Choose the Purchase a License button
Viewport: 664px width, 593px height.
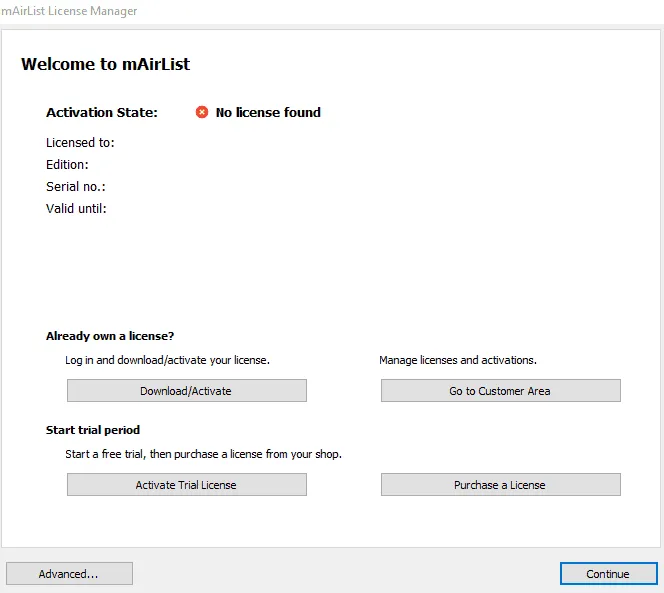tap(500, 485)
